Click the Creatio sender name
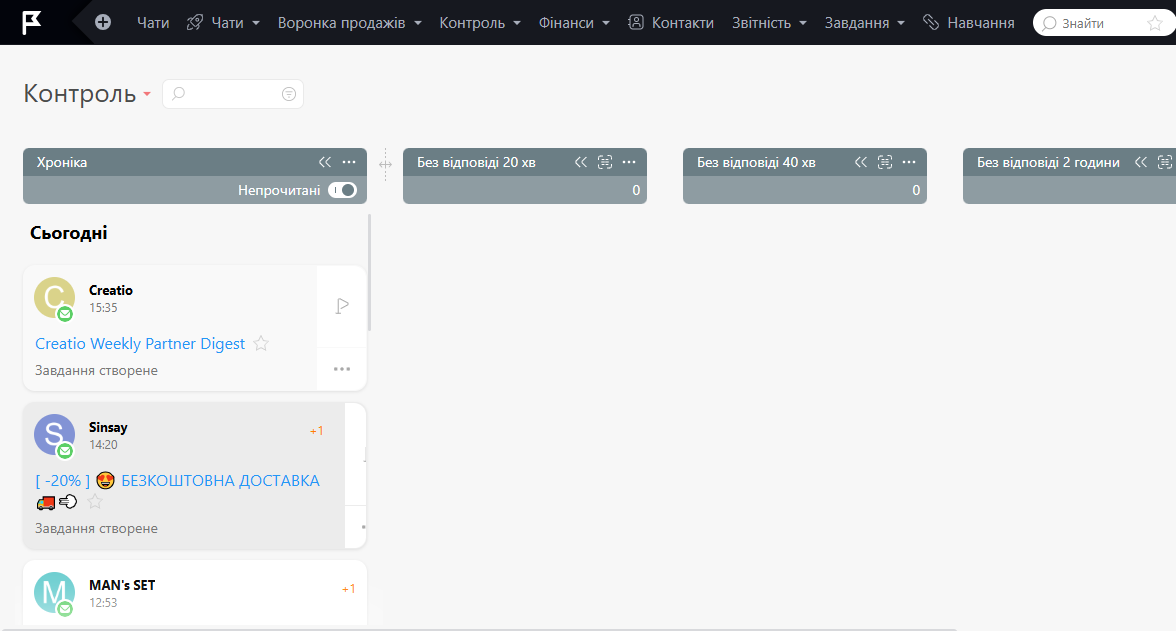The image size is (1176, 631). (111, 290)
